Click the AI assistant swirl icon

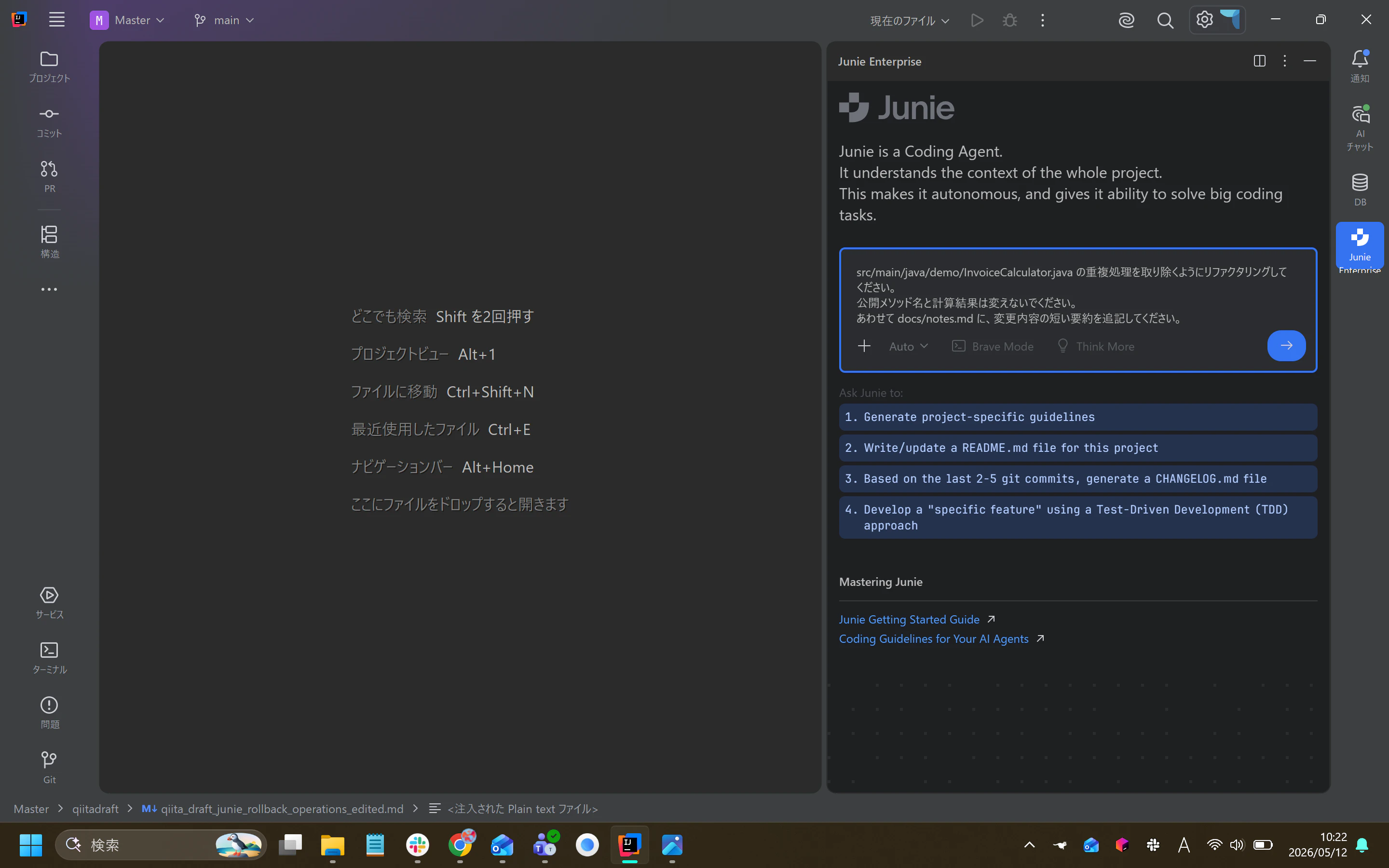click(x=1126, y=21)
